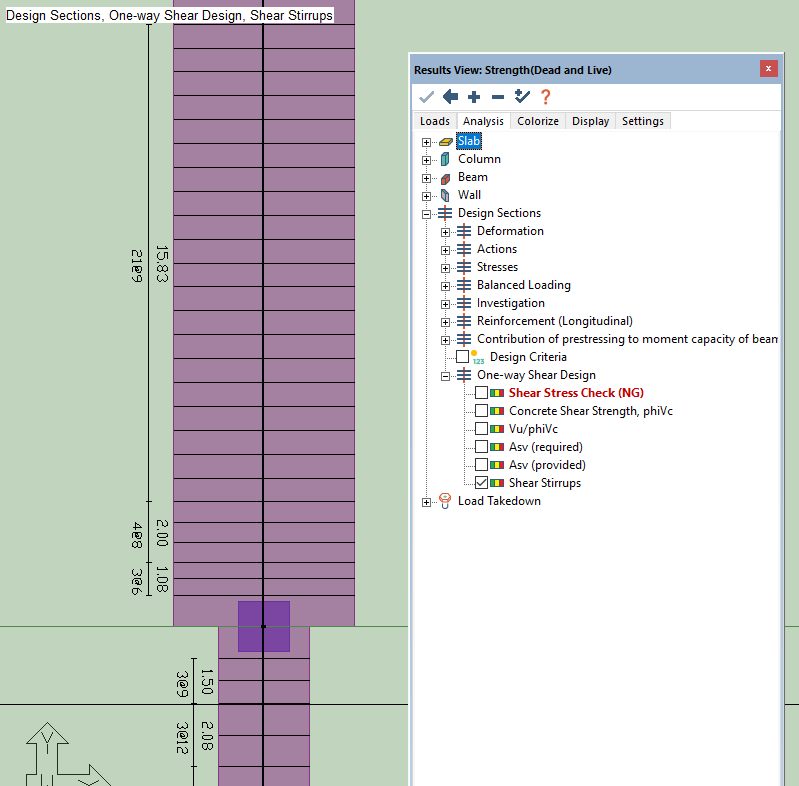This screenshot has height=786, width=799.
Task: Select the Shear Stress Check (NG) item
Action: (576, 393)
